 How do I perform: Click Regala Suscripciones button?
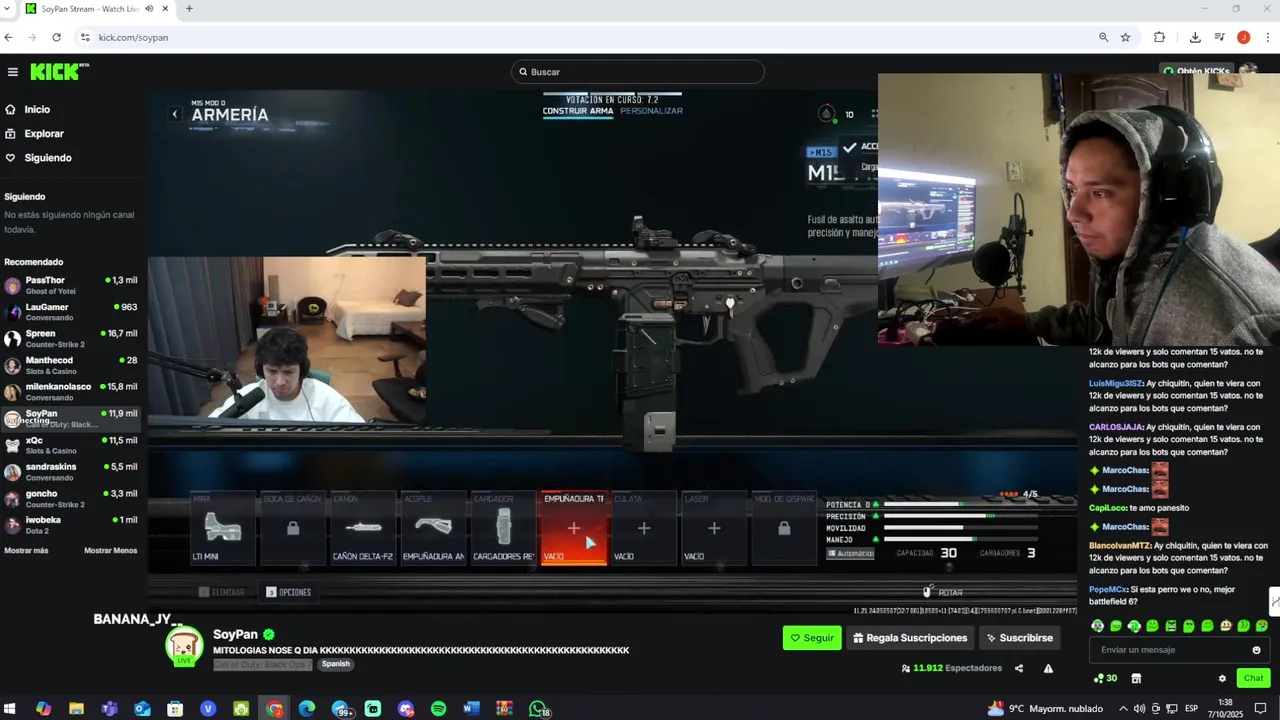coord(910,638)
